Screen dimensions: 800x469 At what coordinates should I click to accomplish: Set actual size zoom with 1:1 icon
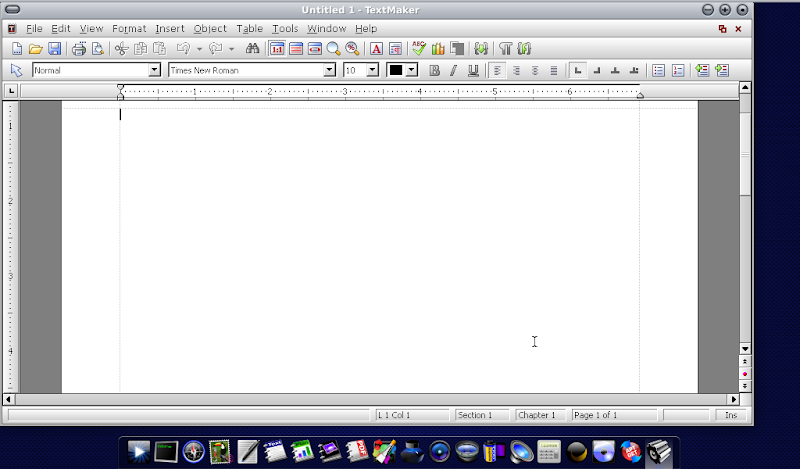(x=277, y=49)
